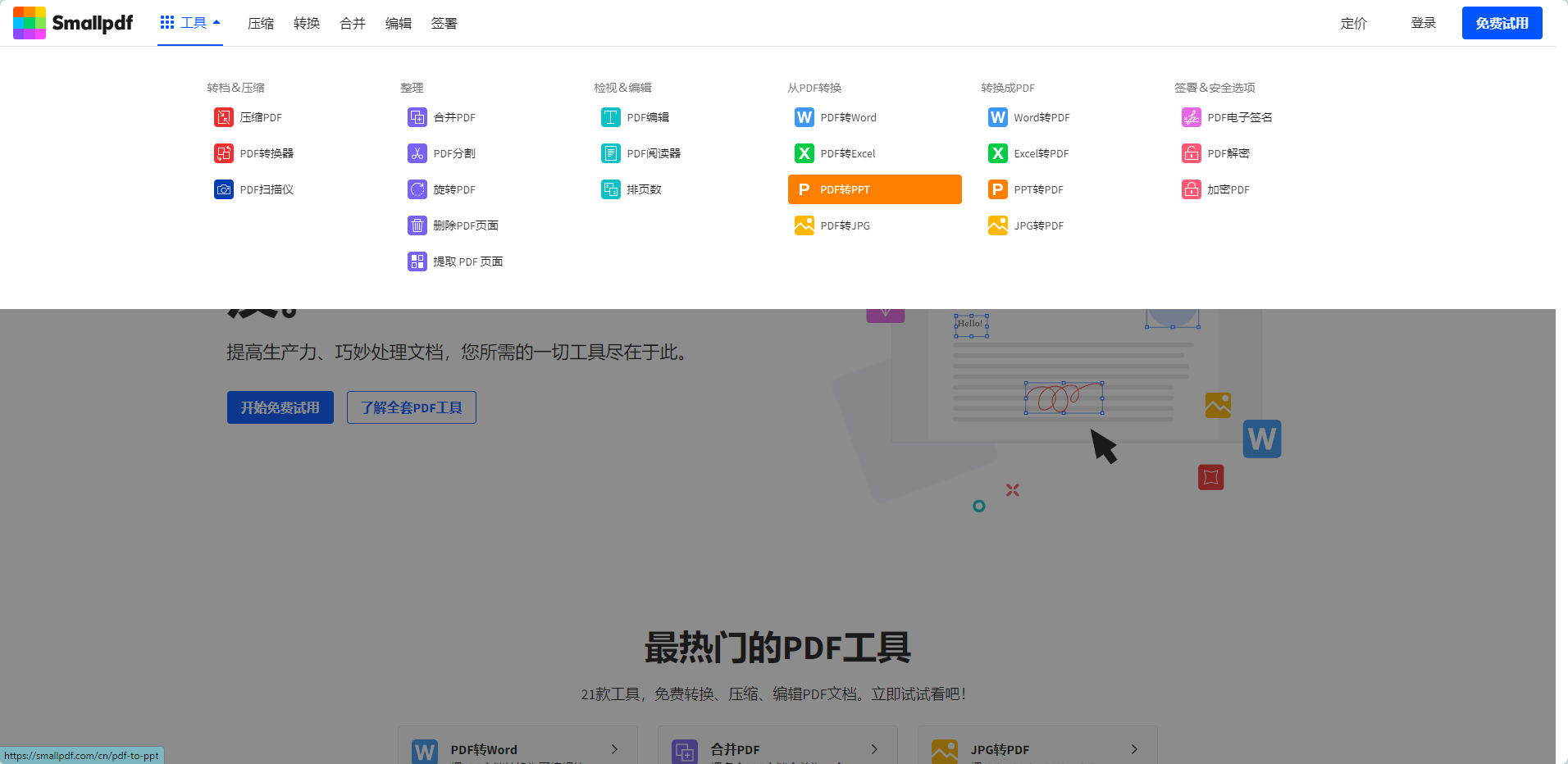This screenshot has height=764, width=1568.
Task: Click the Word转PDF W icon
Action: pos(998,117)
